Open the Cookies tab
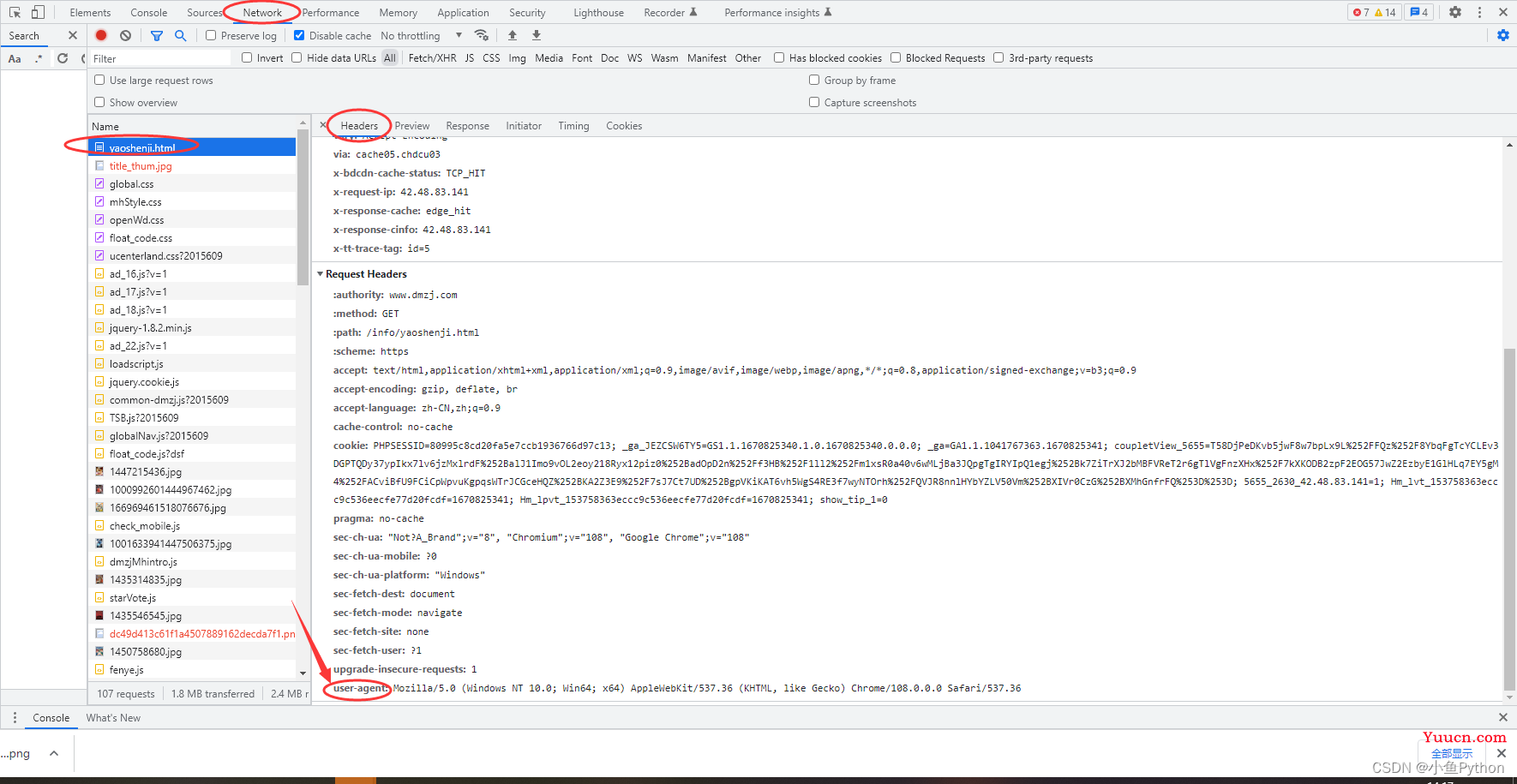The image size is (1517, 784). pos(624,125)
